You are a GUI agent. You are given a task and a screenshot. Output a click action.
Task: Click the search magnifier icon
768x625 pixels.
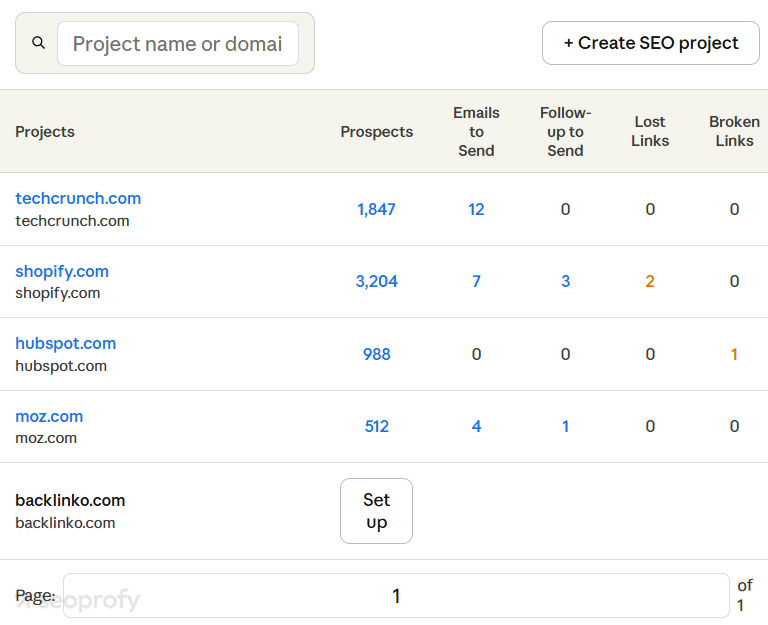39,43
